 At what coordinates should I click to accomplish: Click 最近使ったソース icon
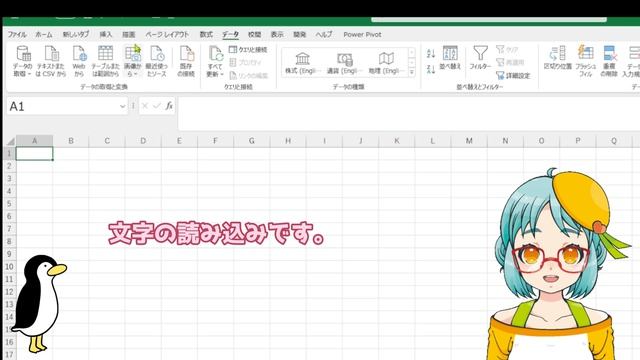(157, 61)
